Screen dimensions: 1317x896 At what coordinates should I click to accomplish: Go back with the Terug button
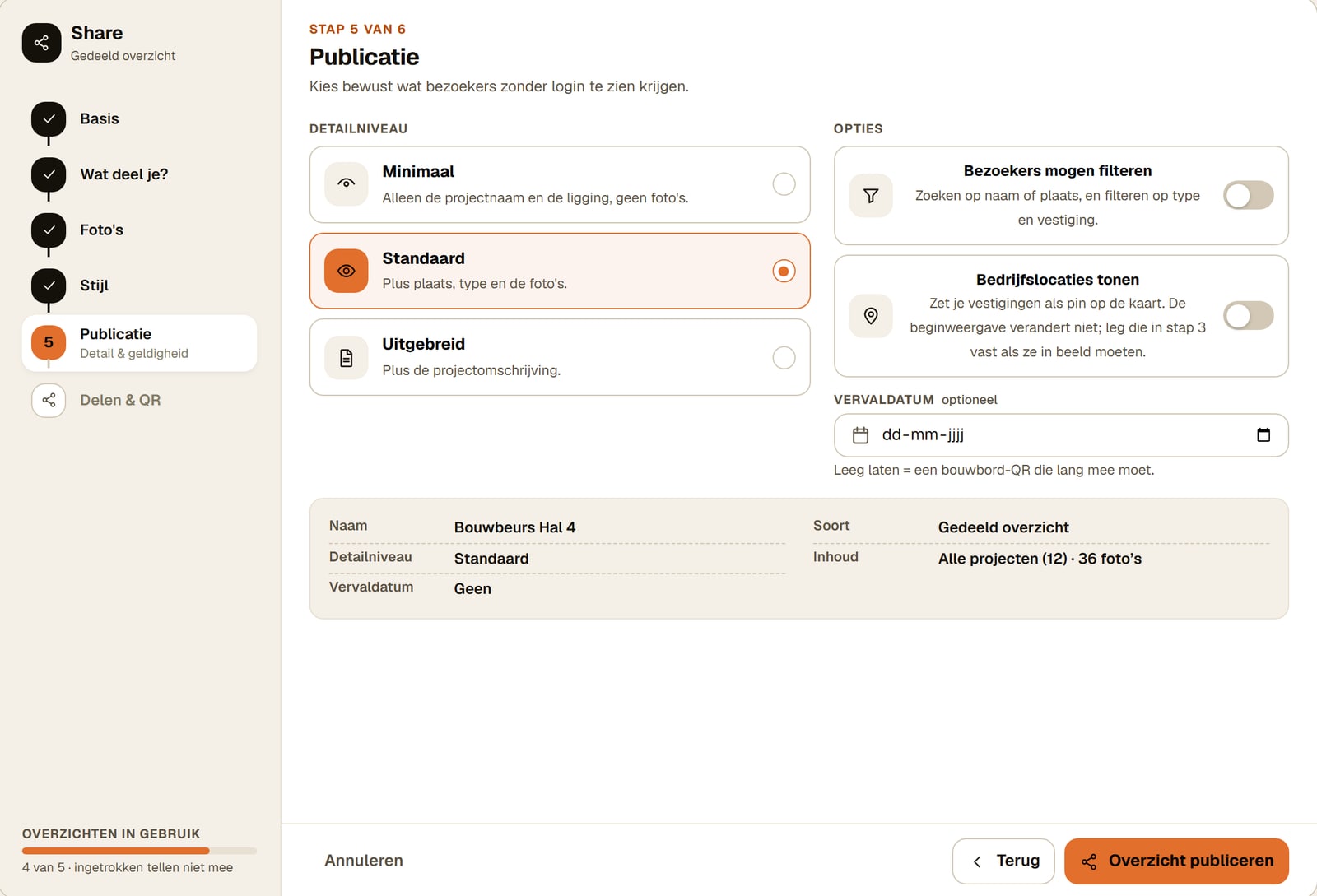(x=1003, y=861)
